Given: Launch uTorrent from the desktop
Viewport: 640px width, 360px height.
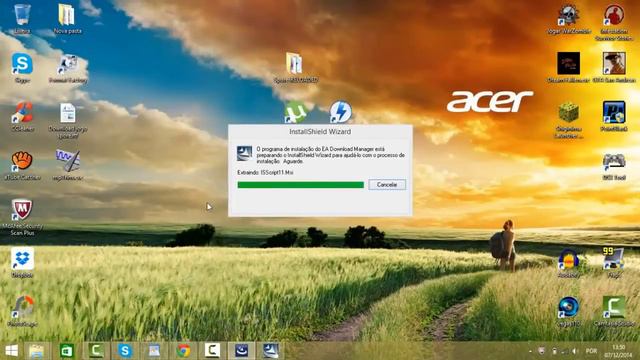Looking at the screenshot, I should pyautogui.click(x=295, y=112).
